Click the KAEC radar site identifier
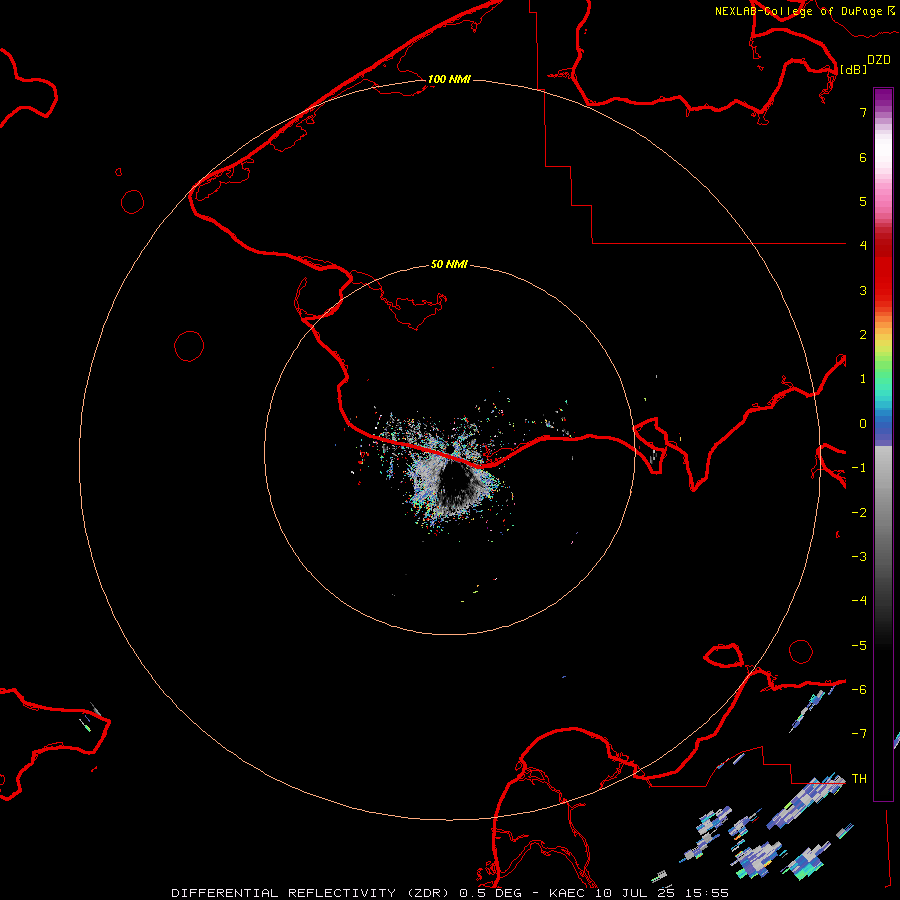This screenshot has width=900, height=900. pos(568,893)
